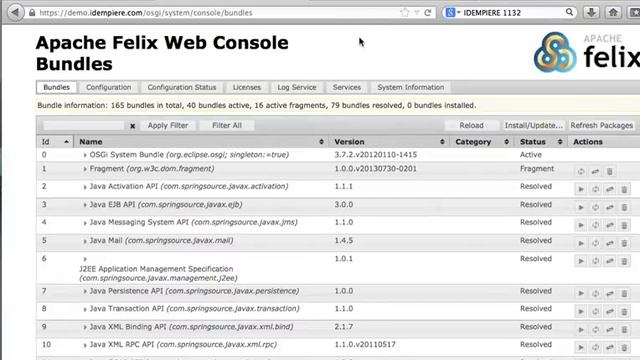Click the search magnifier in the browser search box
Screen dimensions: 640x360
pyautogui.click(x=569, y=12)
